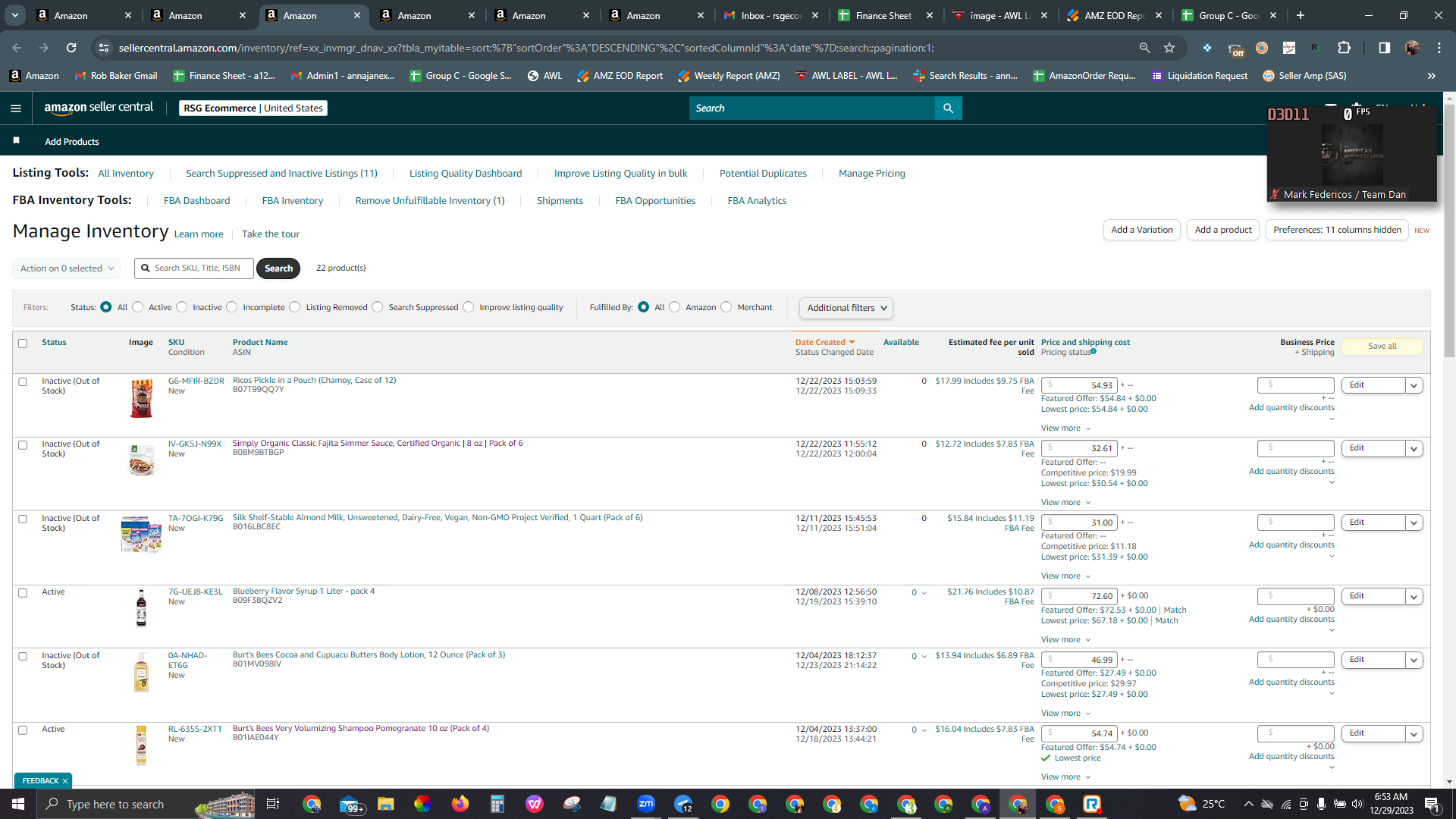Open the Edit dropdown arrow for Blueberry Flavor Syrup
1456x819 pixels.
point(1414,596)
